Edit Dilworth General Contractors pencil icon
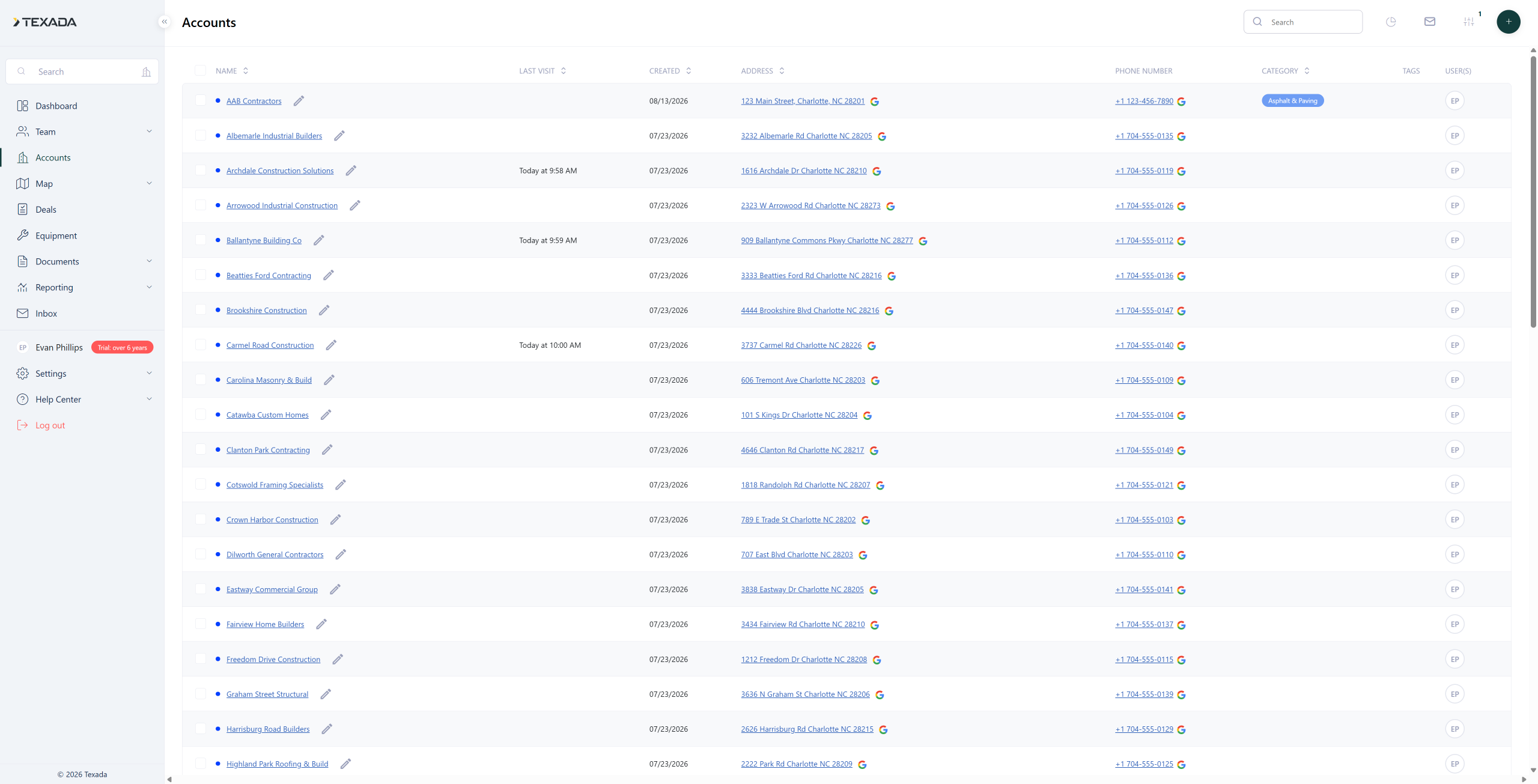The height and width of the screenshot is (784, 1538). pos(341,554)
